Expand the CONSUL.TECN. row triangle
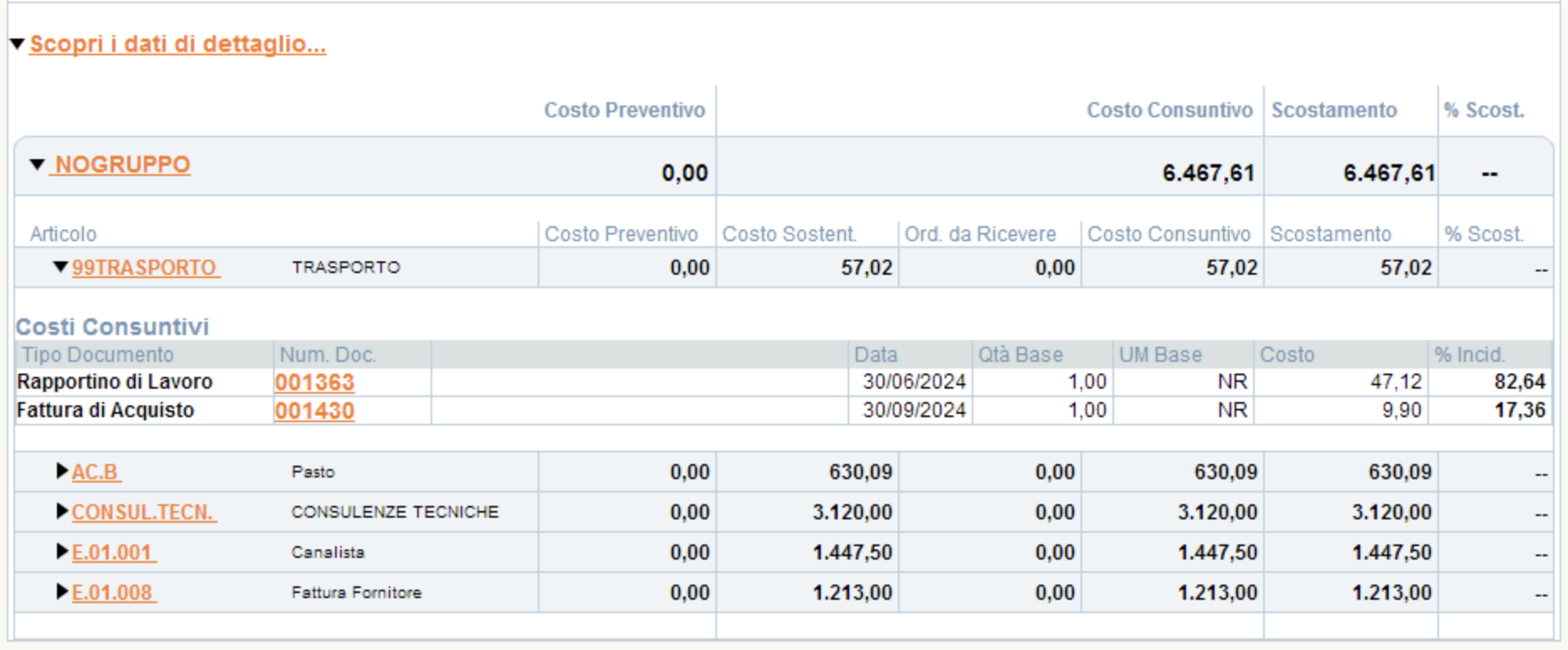The width and height of the screenshot is (1568, 650). [x=62, y=511]
